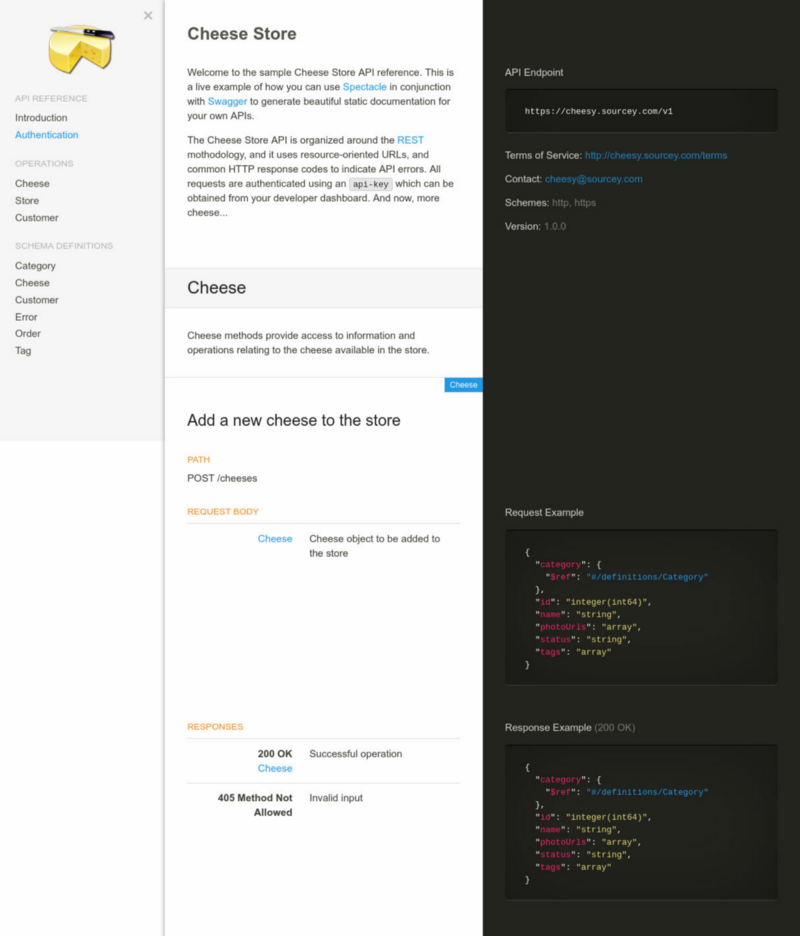Screen dimensions: 800x936
Task: Open the Tag schema definition
Action: coord(23,350)
